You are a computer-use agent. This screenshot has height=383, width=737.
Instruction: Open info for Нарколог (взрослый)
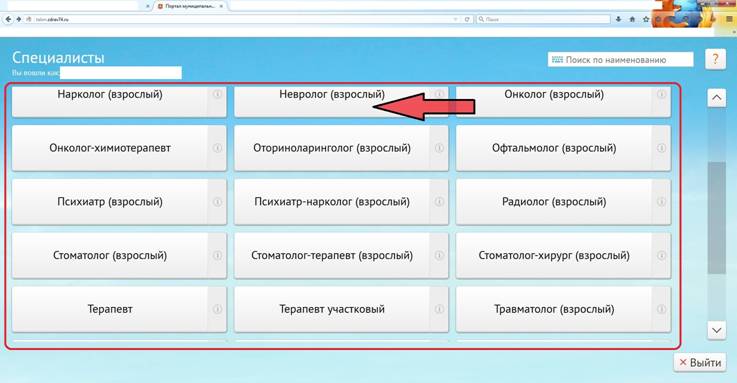[x=217, y=94]
